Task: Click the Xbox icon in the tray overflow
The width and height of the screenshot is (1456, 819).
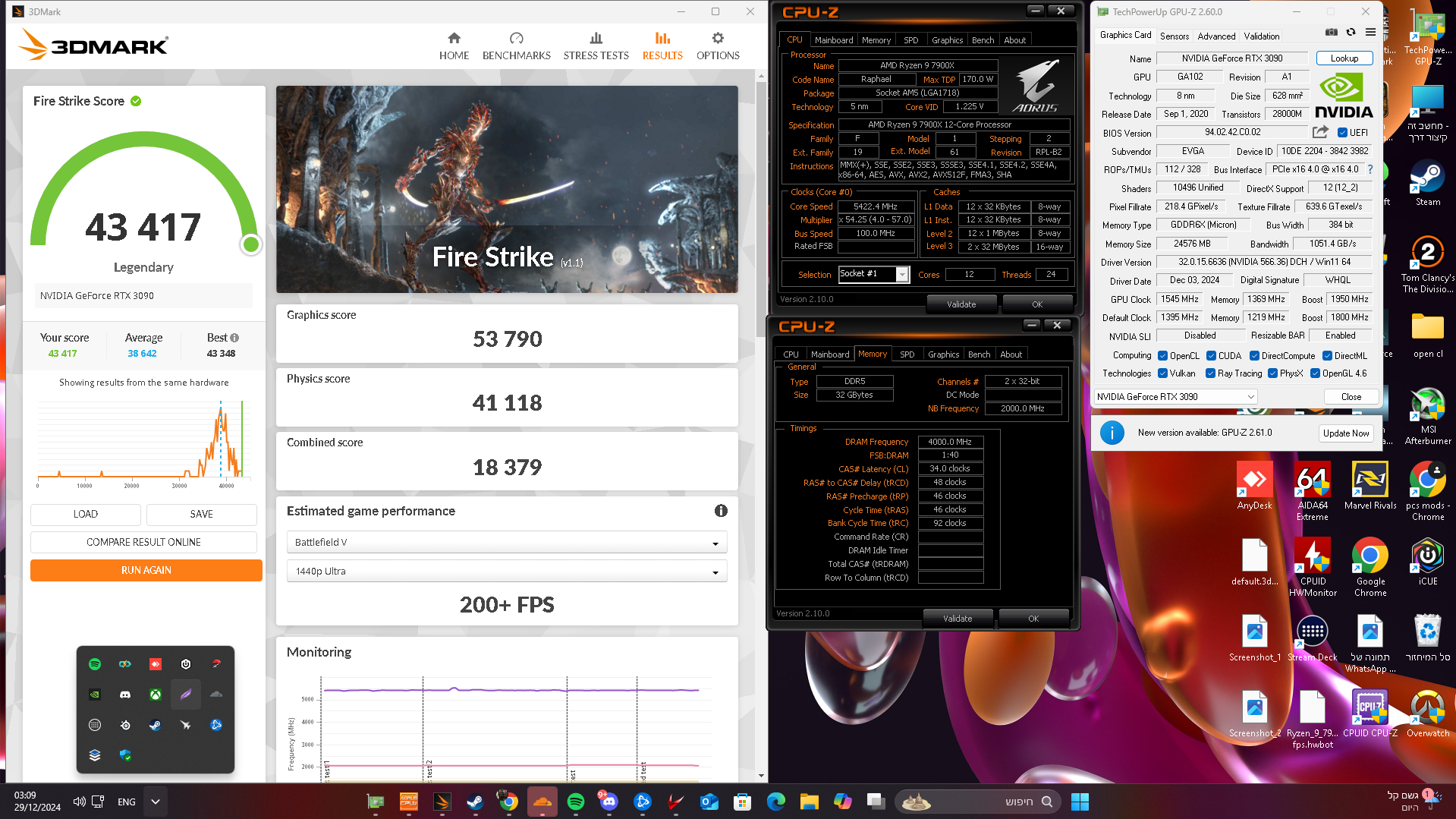Action: 156,695
